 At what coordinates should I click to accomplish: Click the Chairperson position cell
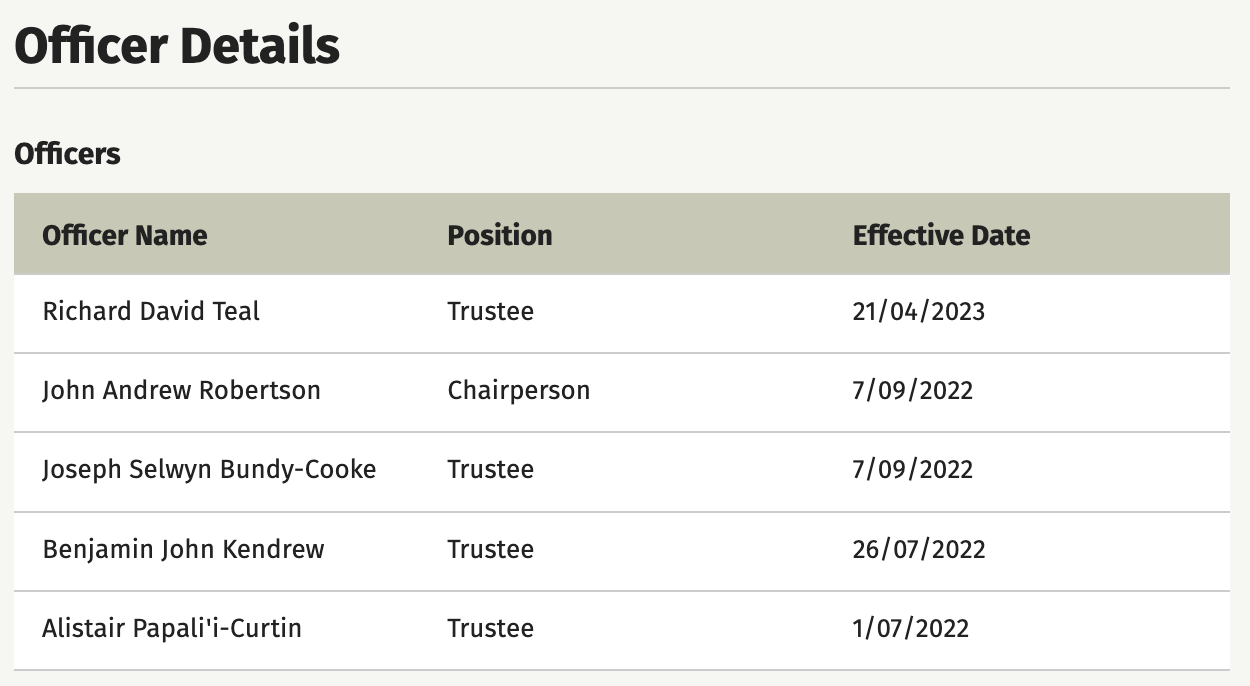click(519, 390)
